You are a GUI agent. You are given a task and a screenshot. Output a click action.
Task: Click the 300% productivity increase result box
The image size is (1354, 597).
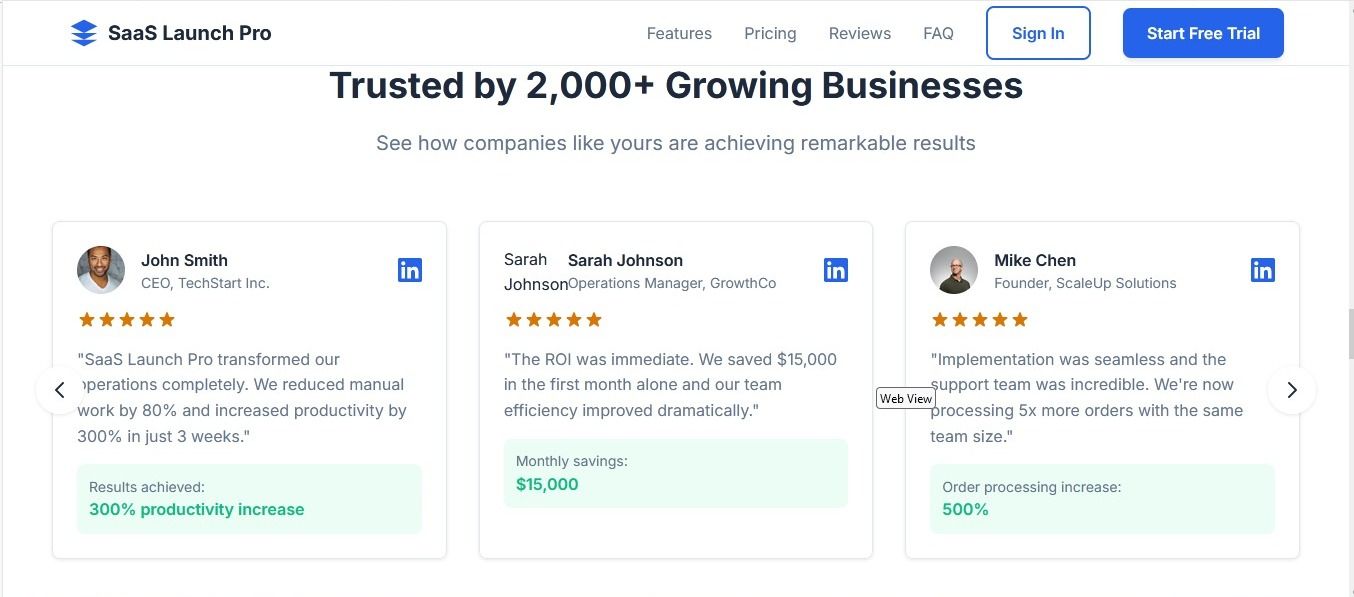click(x=249, y=498)
